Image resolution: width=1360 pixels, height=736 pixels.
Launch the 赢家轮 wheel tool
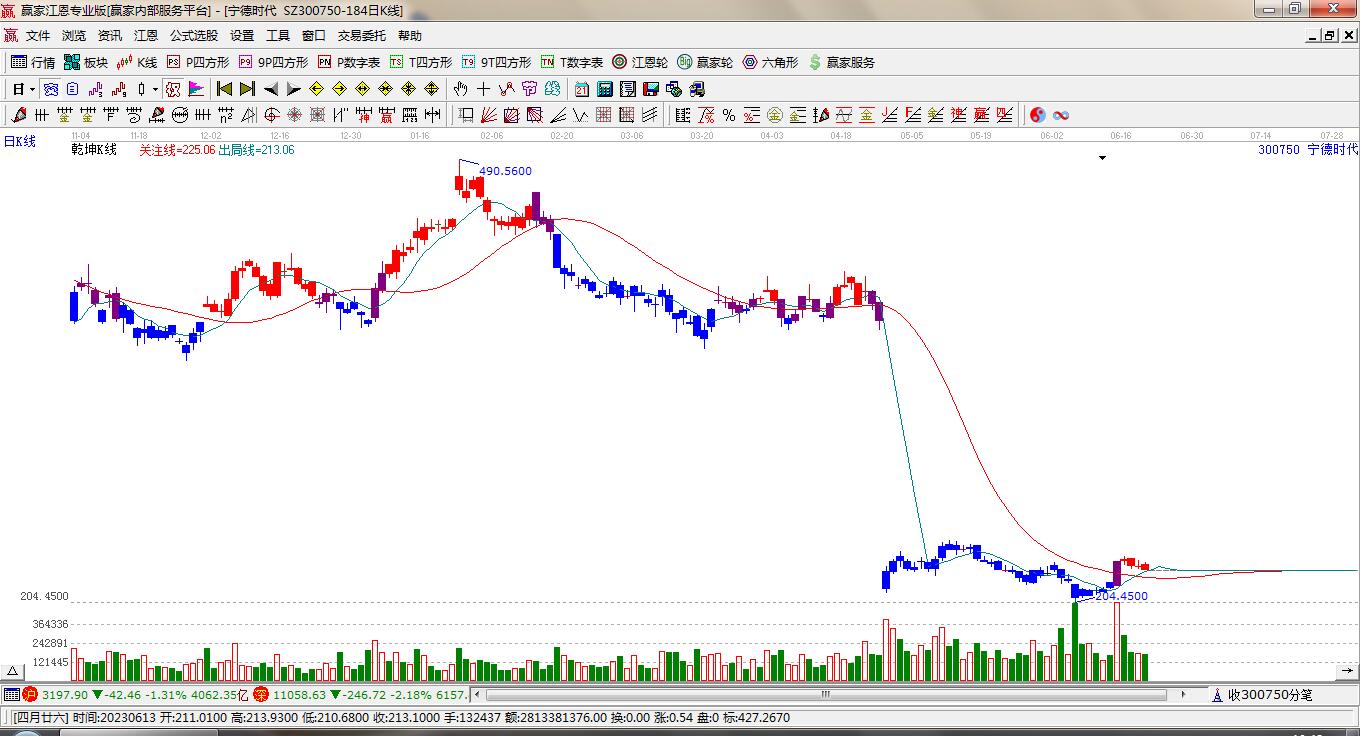coord(705,62)
